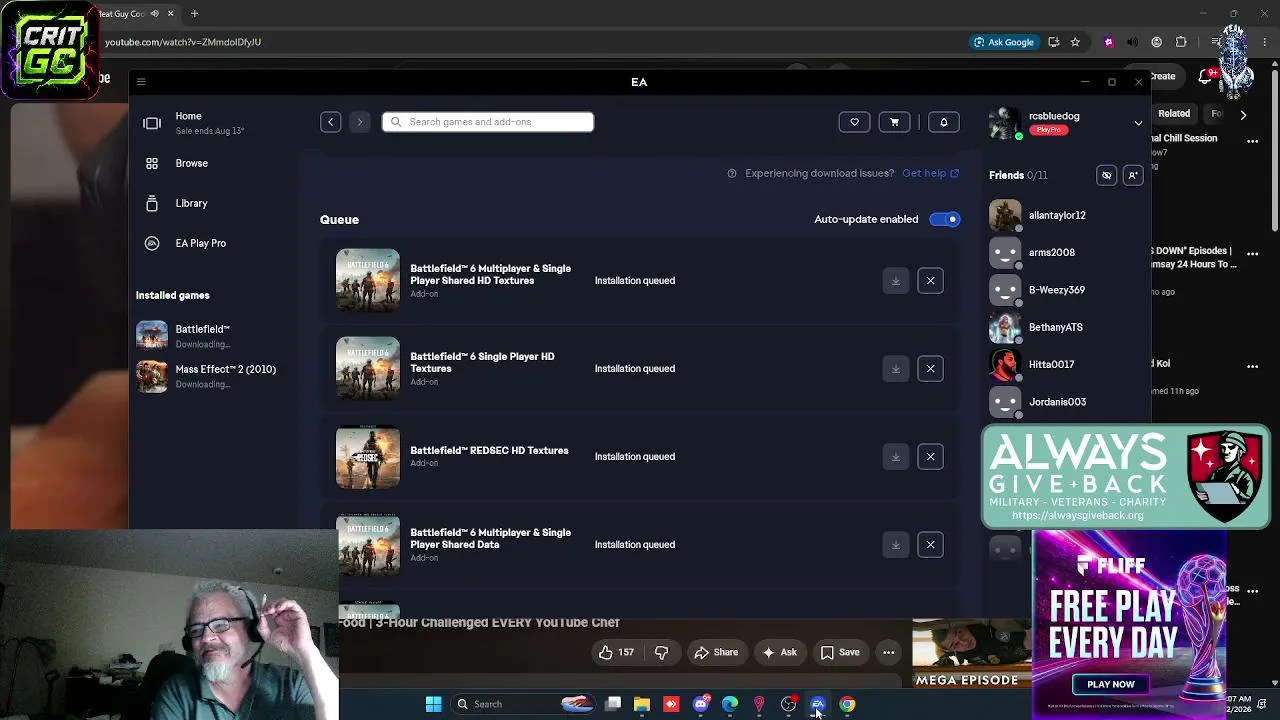This screenshot has width=1280, height=720.
Task: Click the Get help link
Action: 930,173
